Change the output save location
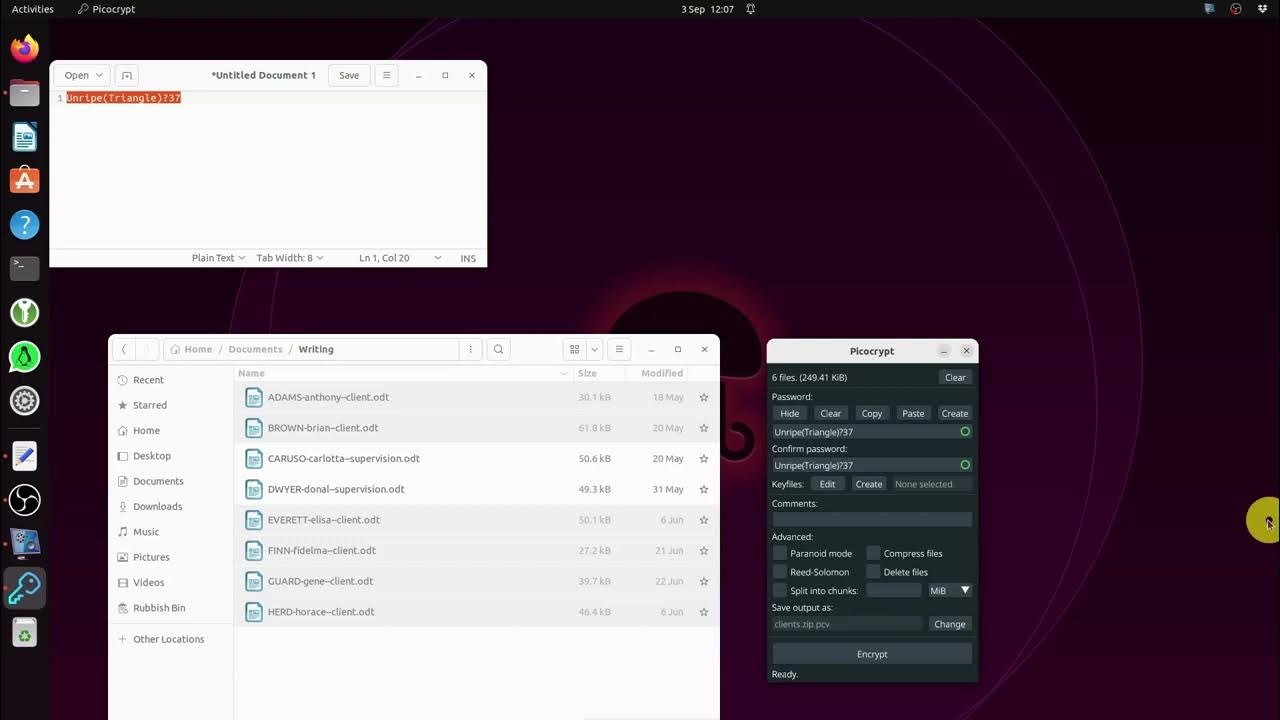The image size is (1280, 720). tap(950, 624)
